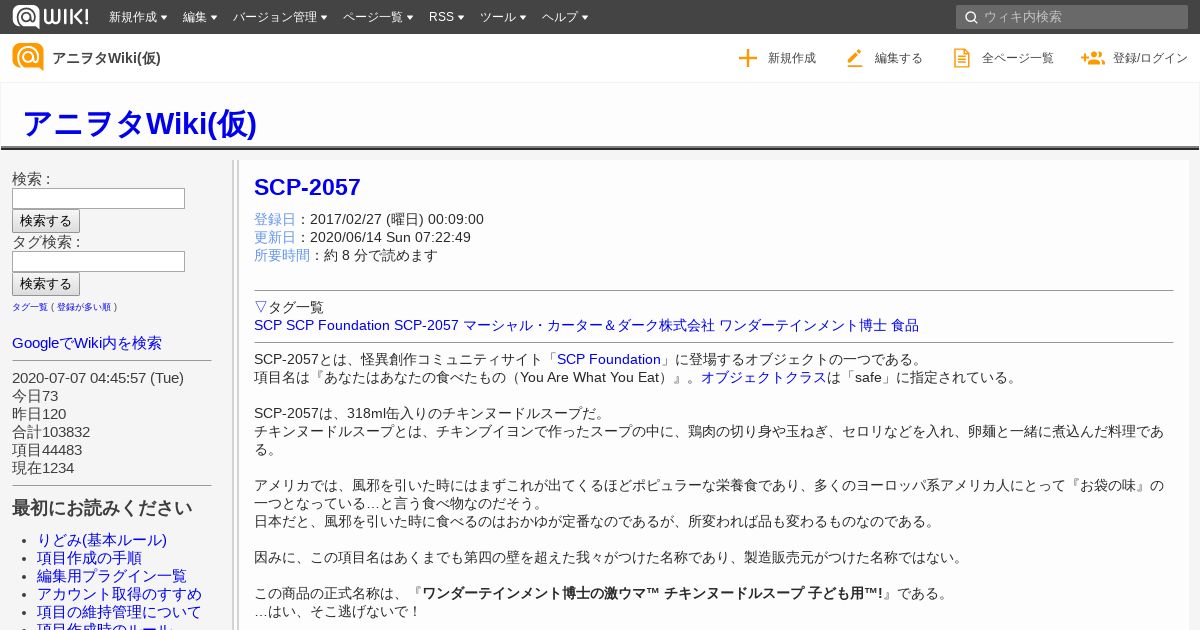Expand the バージョン管理 menu
The width and height of the screenshot is (1200, 630).
(x=280, y=17)
